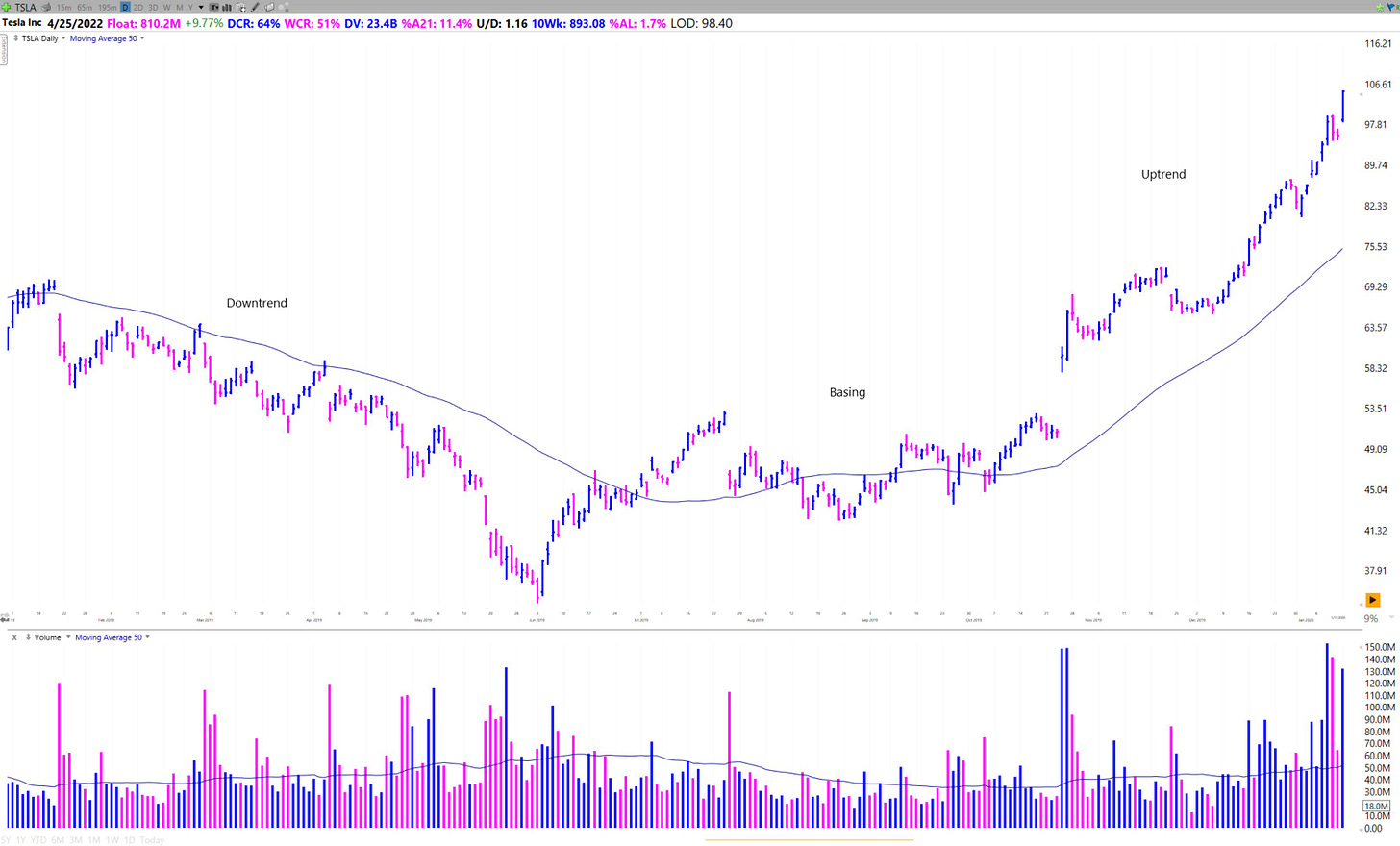The width and height of the screenshot is (1400, 846).
Task: Click the 9% scale label
Action: [1371, 618]
